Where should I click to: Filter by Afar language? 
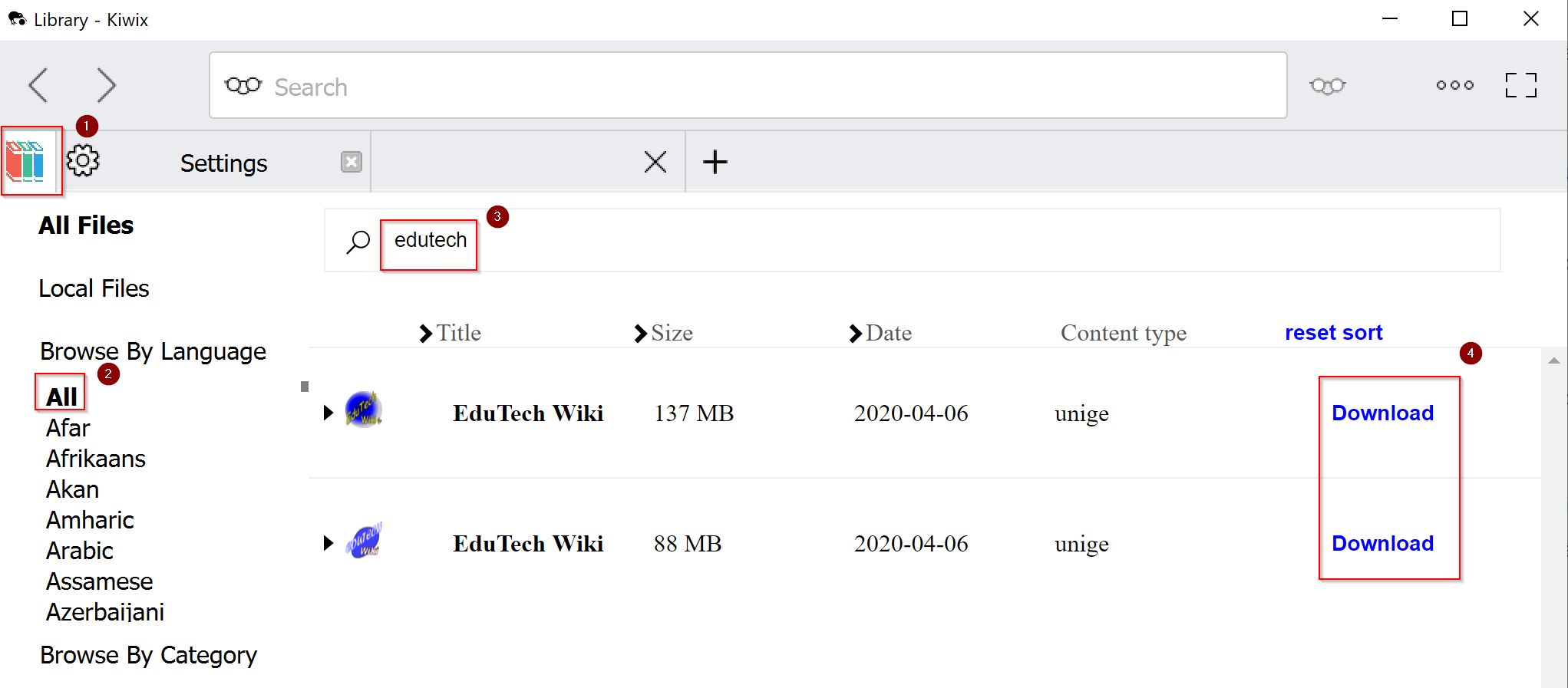pos(68,428)
